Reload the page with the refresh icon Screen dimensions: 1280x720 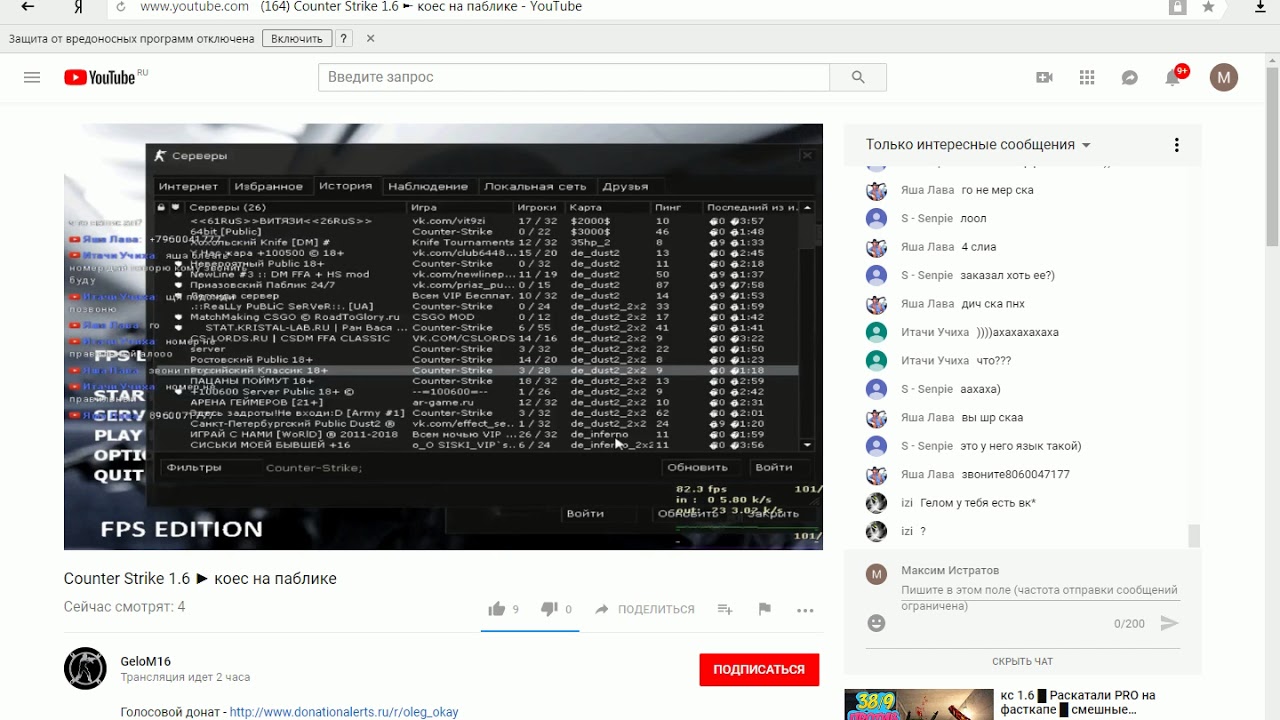(x=121, y=7)
